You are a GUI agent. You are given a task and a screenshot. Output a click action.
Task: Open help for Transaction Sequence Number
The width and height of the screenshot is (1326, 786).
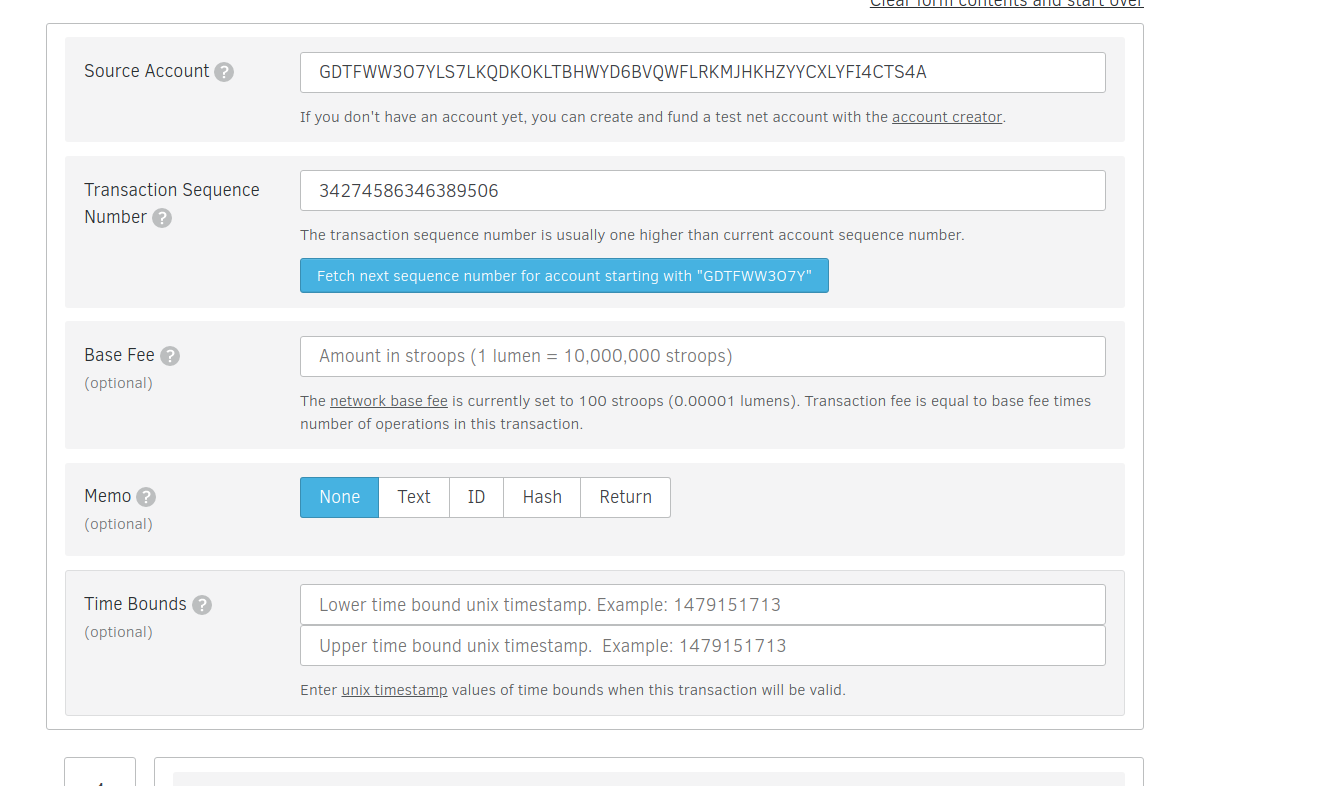162,218
